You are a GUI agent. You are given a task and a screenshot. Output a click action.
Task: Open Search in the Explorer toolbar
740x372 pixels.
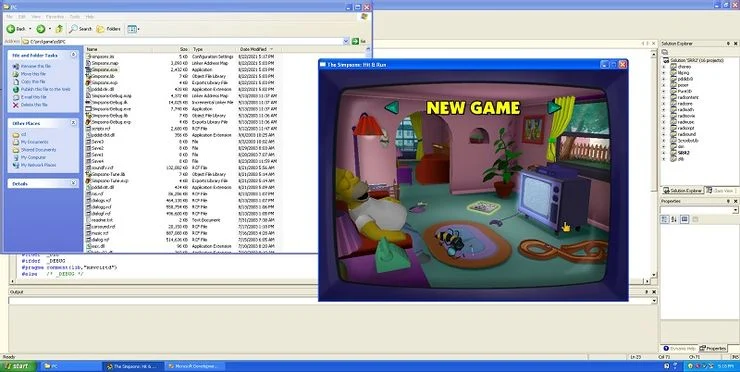click(81, 29)
